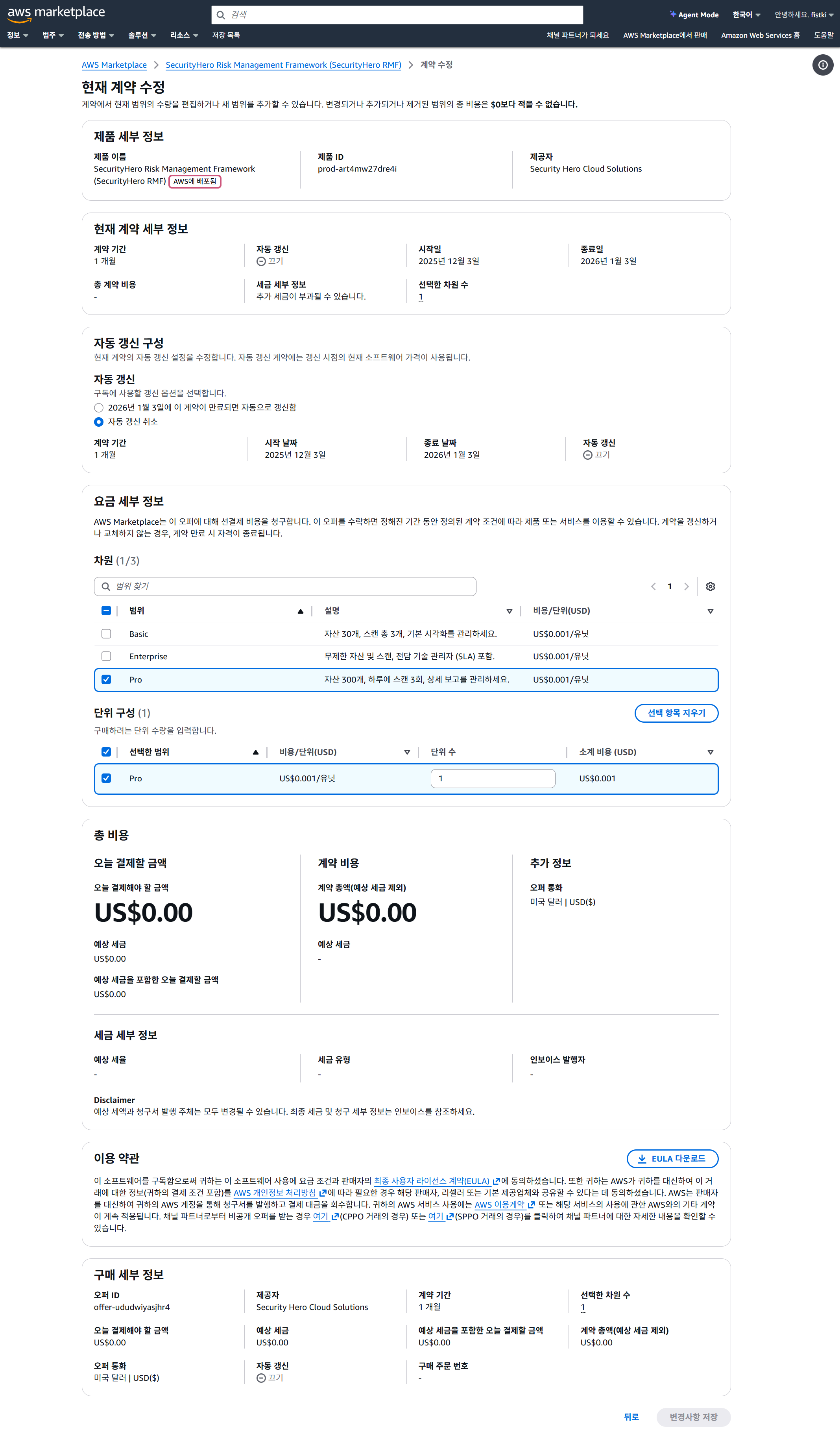The width and height of the screenshot is (840, 1456).
Task: Go to Amazon Web Services 홈
Action: (x=761, y=35)
